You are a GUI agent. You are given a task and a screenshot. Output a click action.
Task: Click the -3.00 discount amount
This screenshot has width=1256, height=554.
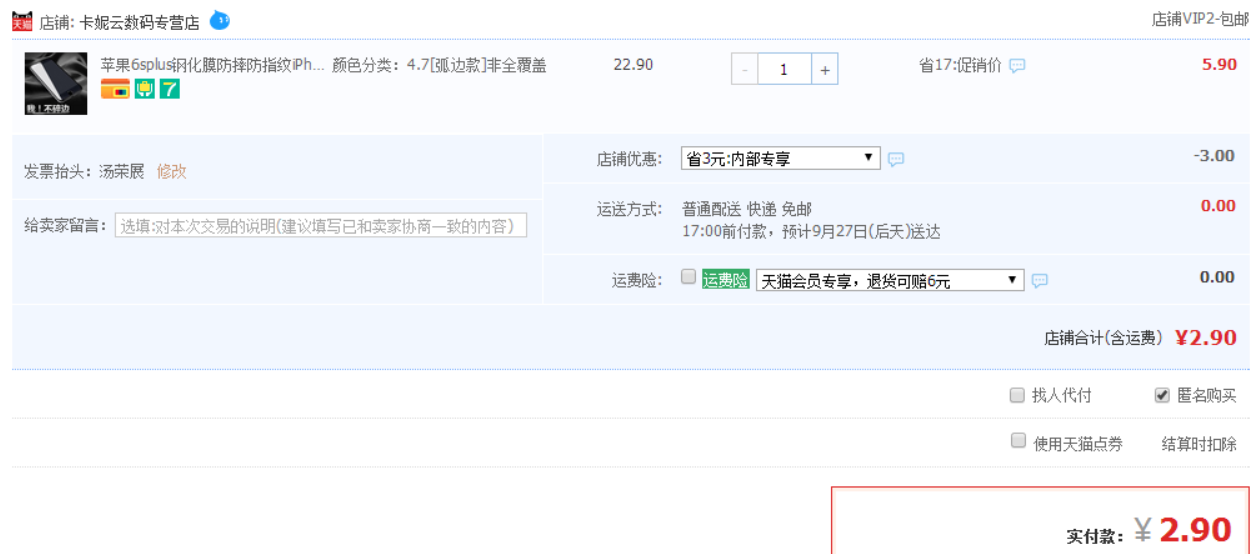1214,156
